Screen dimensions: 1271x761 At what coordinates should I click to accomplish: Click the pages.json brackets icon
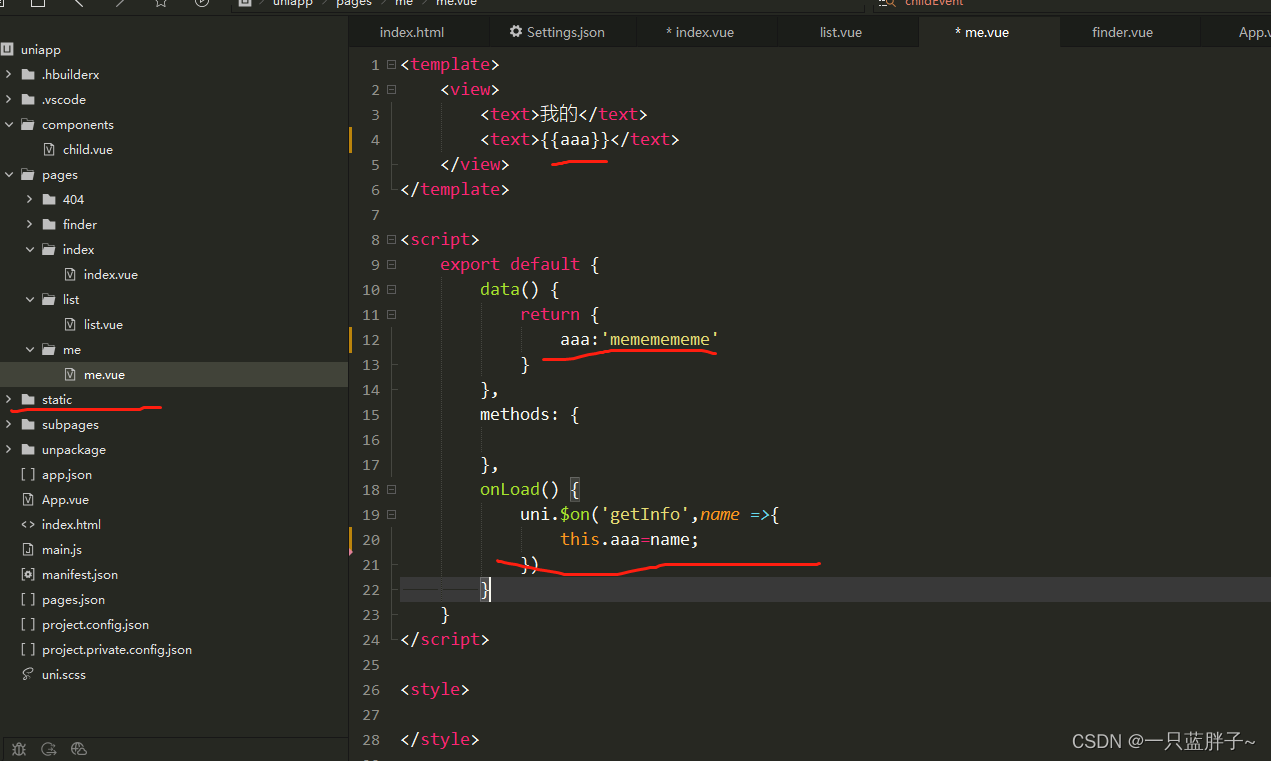[28, 600]
